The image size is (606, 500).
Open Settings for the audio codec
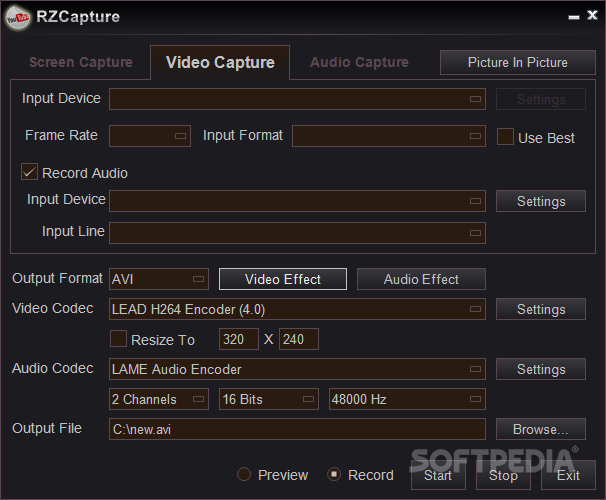point(541,369)
